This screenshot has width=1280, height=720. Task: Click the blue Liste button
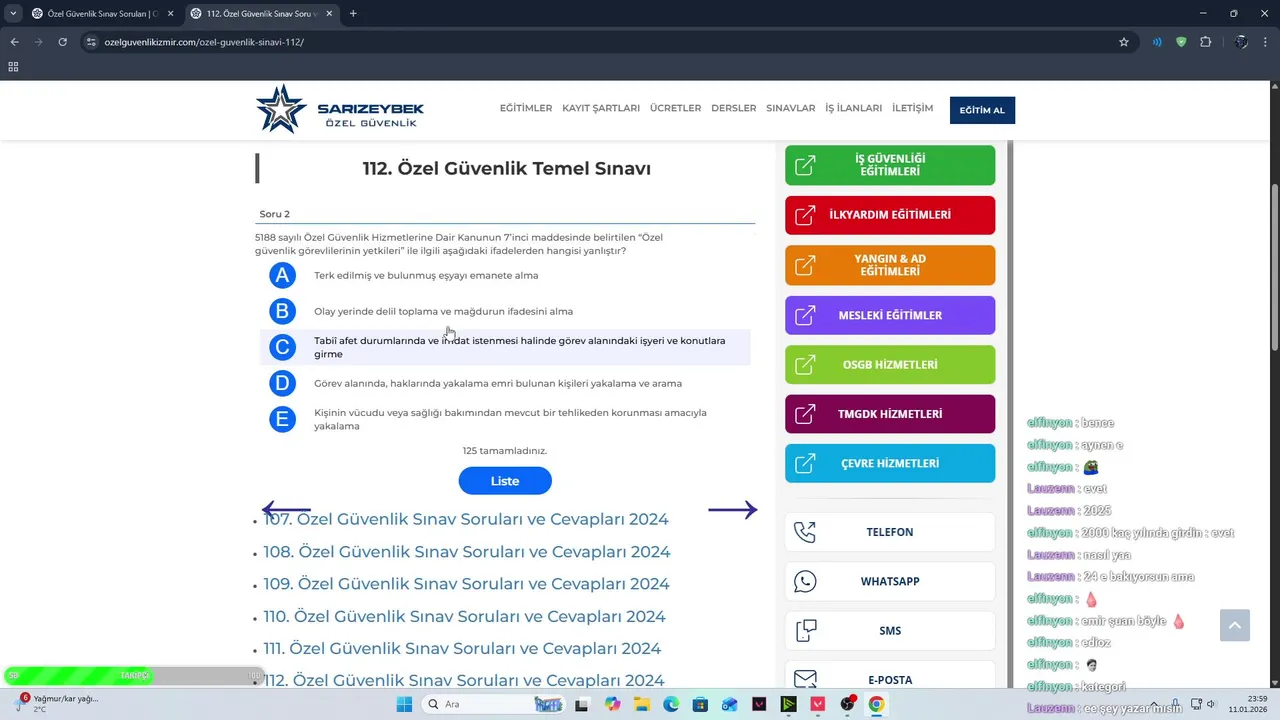(x=505, y=481)
